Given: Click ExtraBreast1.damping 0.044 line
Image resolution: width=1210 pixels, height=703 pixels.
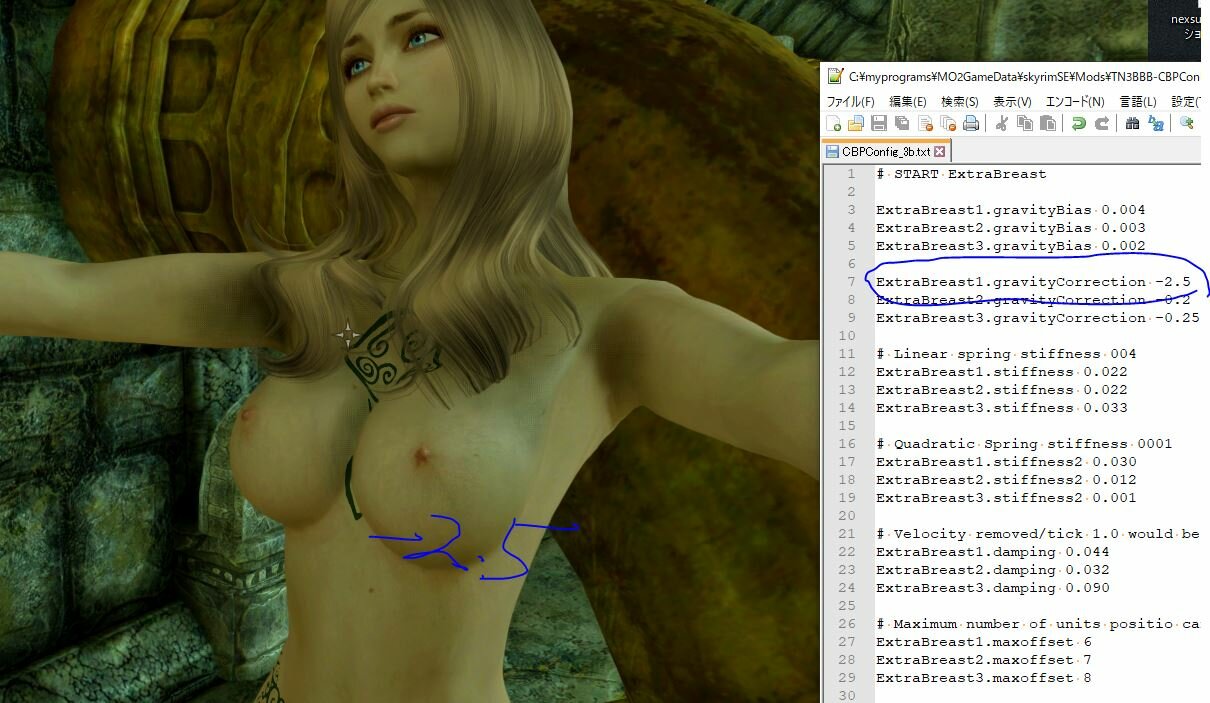Looking at the screenshot, I should tap(992, 552).
